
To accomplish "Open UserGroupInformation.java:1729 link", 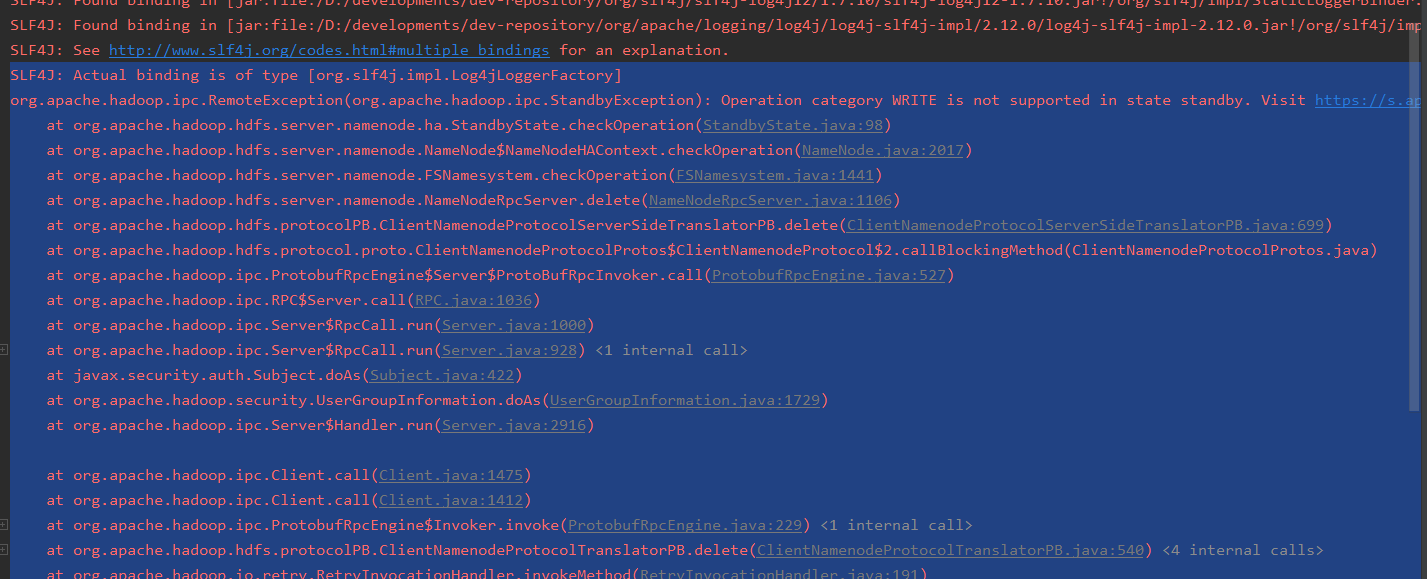I will point(685,400).
